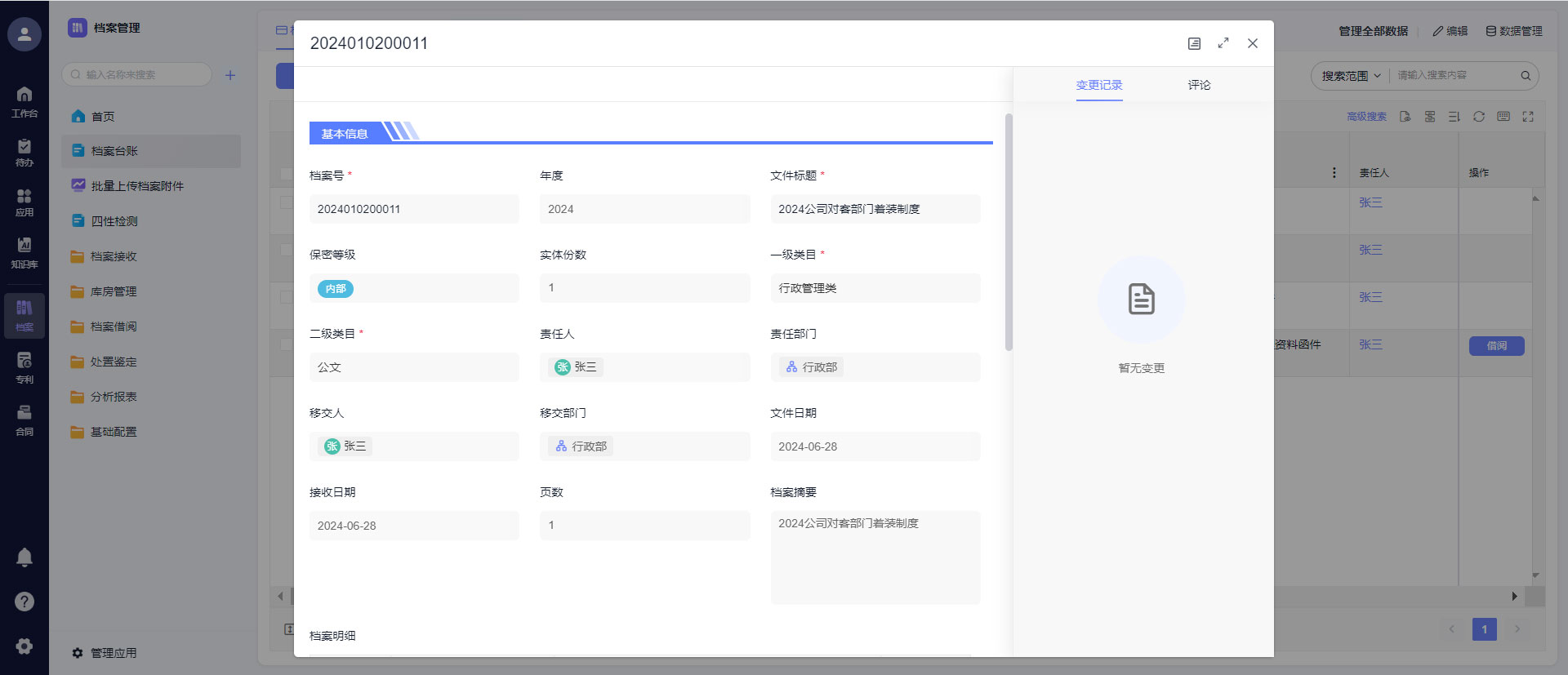
Task: Select the 变更记录 tab
Action: (1098, 85)
